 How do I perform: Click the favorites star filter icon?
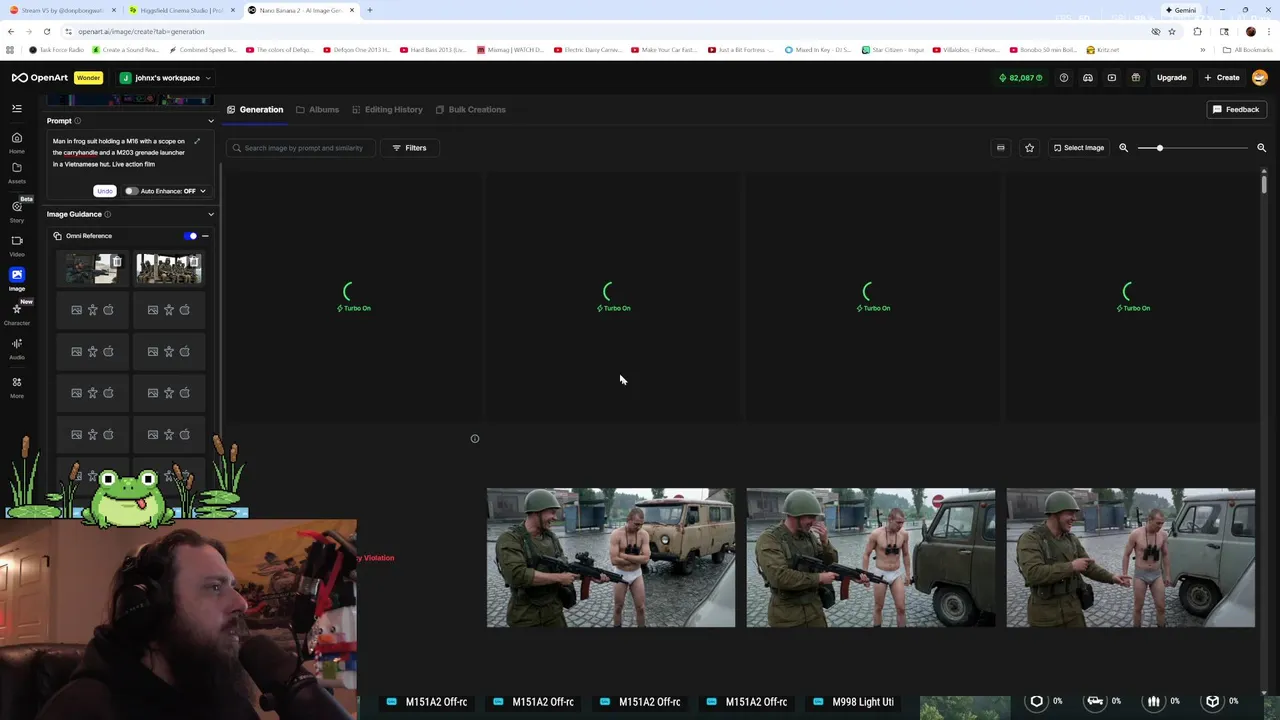tap(1029, 148)
